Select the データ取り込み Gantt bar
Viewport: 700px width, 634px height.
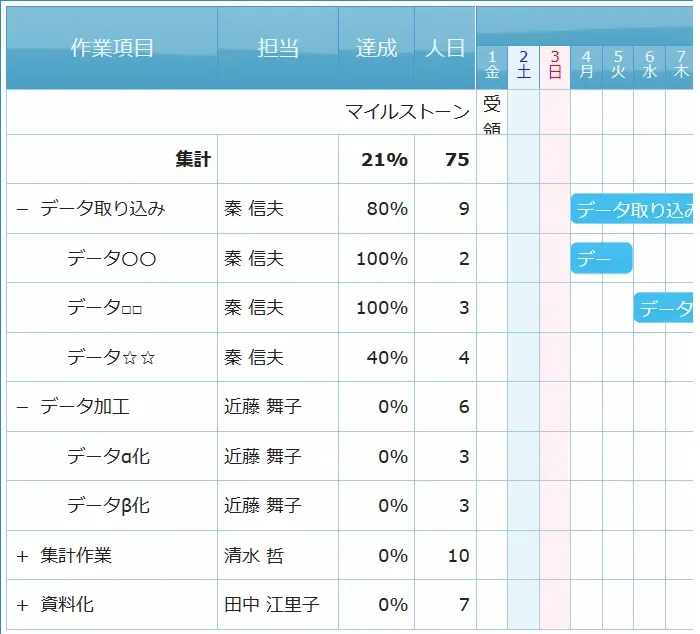tap(633, 209)
